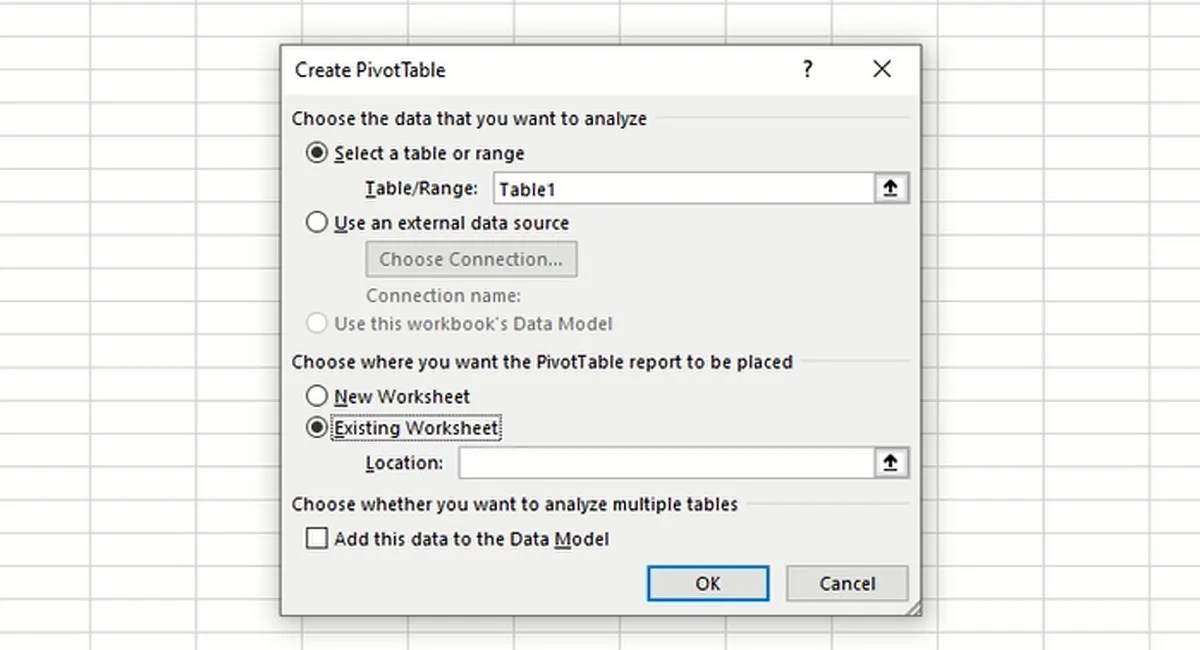Open the Location cell selector icon

tap(890, 462)
